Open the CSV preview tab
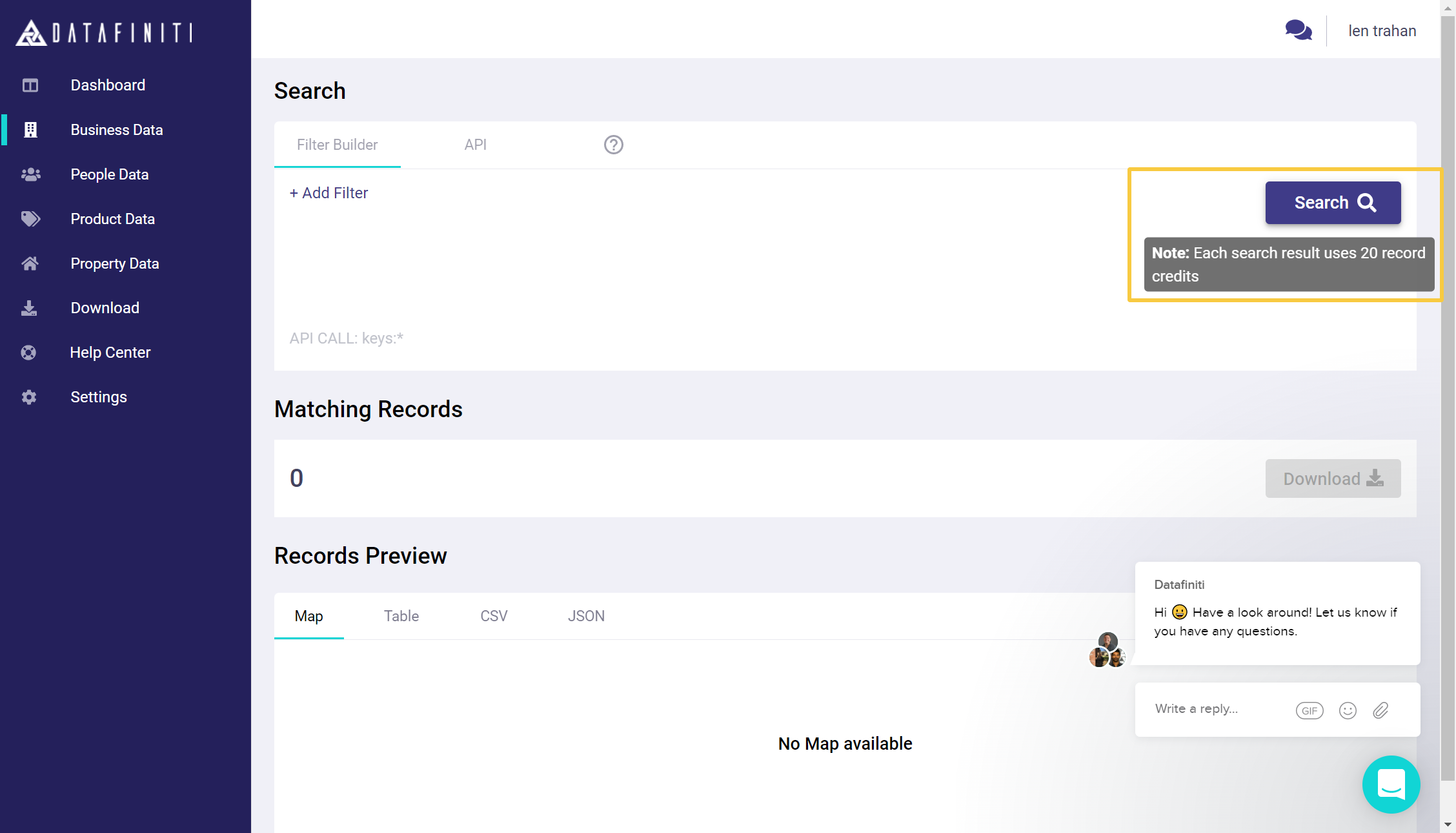 pyautogui.click(x=494, y=616)
